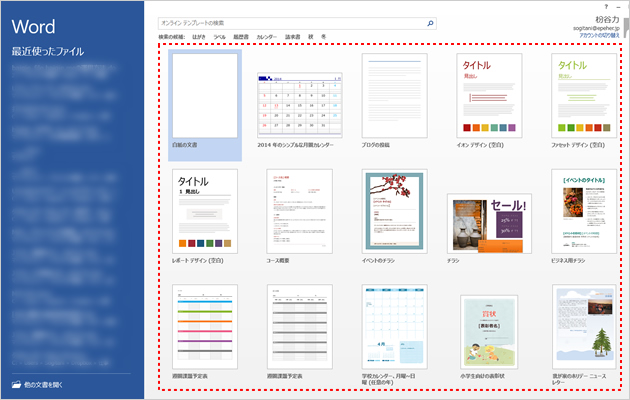This screenshot has height=400, width=630.
Task: Select suggested search 履歴書
Action: click(241, 37)
